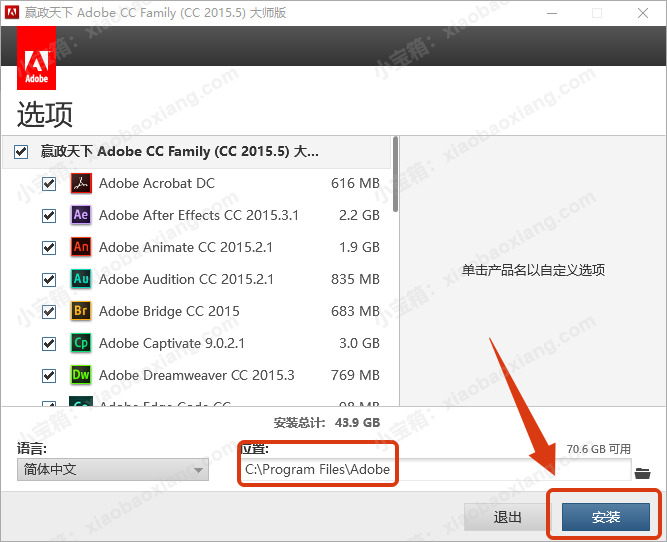Click the browse folder icon beside install path
Viewport: 667px width, 542px height.
643,471
